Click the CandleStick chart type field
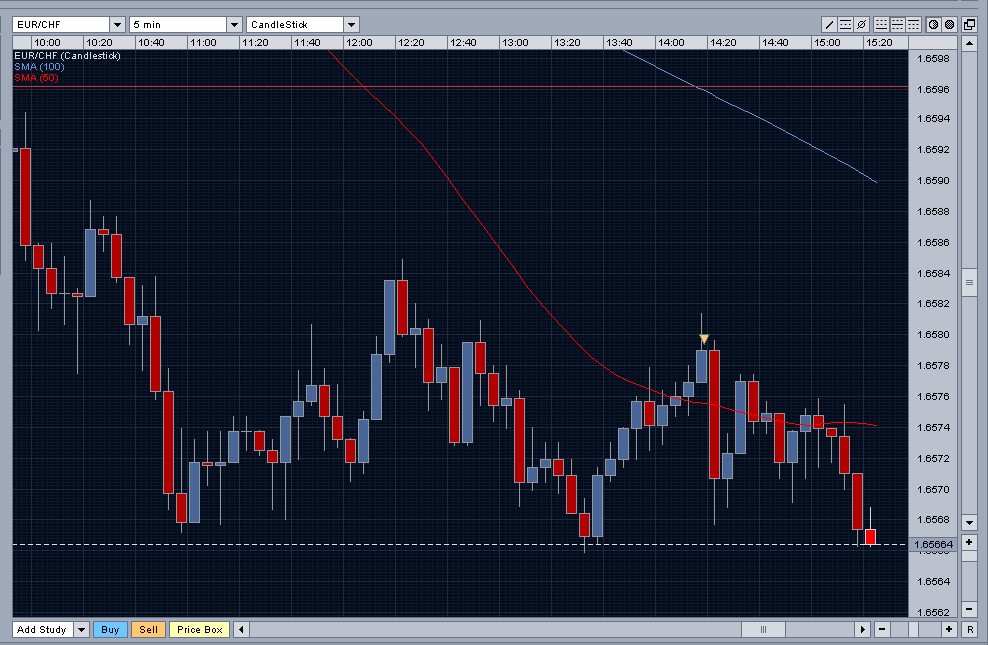Screen dimensions: 988x645 (x=296, y=25)
